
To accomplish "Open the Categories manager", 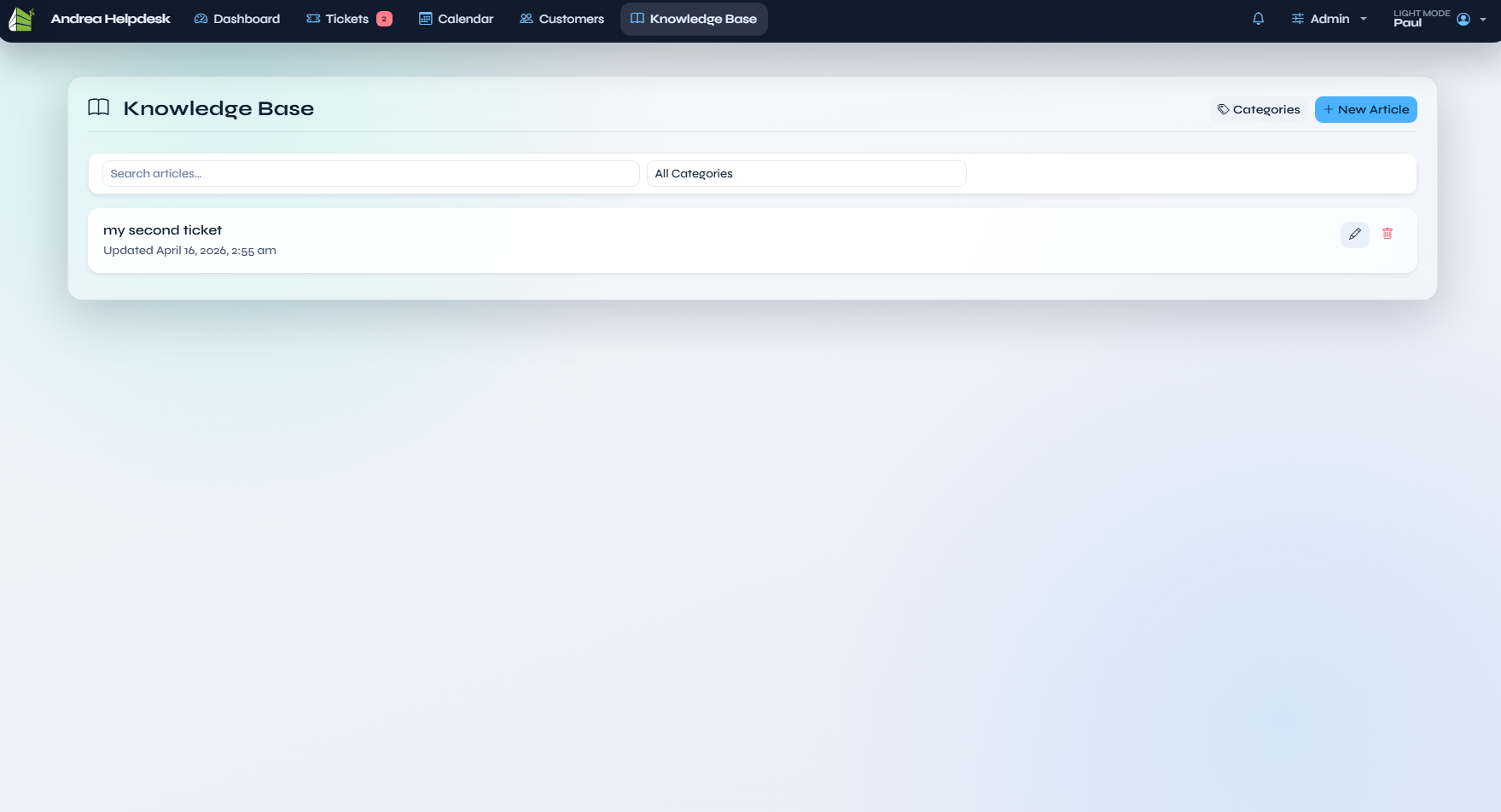I will pyautogui.click(x=1259, y=109).
